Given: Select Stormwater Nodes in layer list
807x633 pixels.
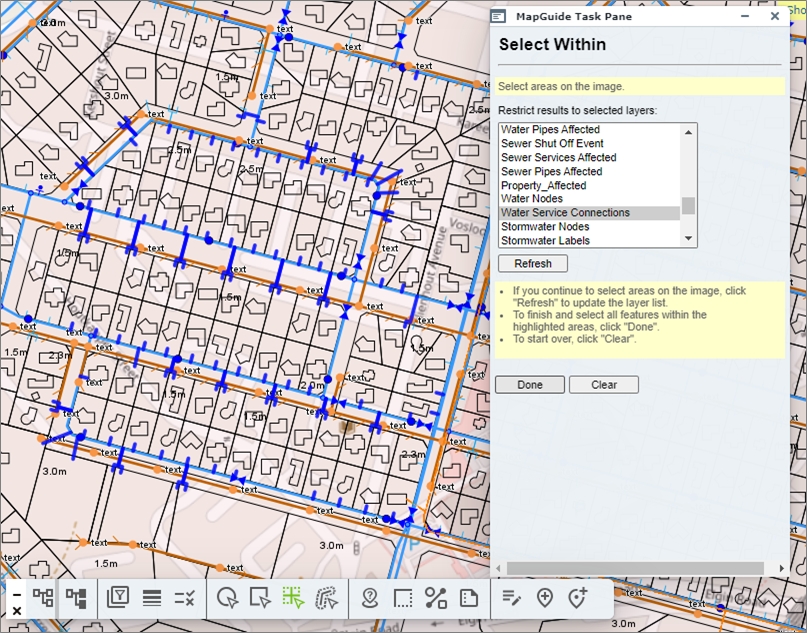Looking at the screenshot, I should pos(545,227).
